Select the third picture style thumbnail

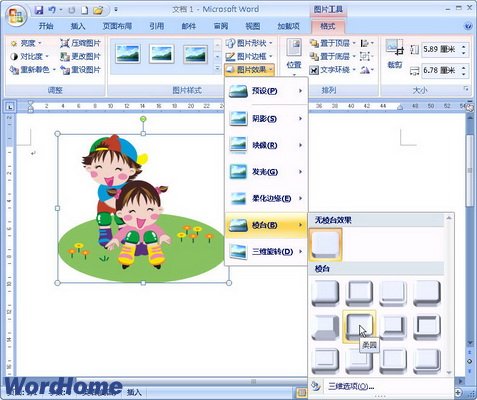[x=196, y=54]
